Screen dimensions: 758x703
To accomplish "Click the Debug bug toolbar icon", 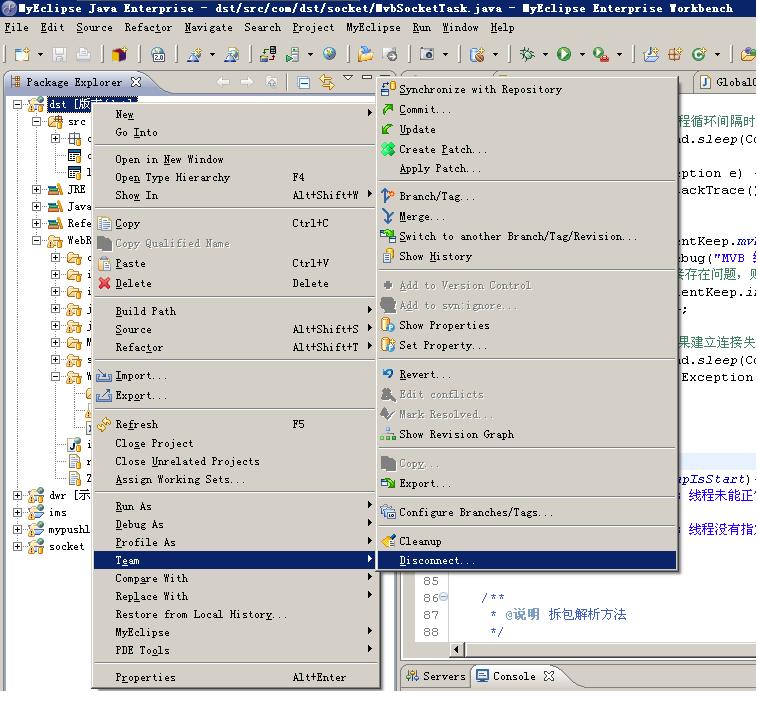I will pyautogui.click(x=527, y=54).
